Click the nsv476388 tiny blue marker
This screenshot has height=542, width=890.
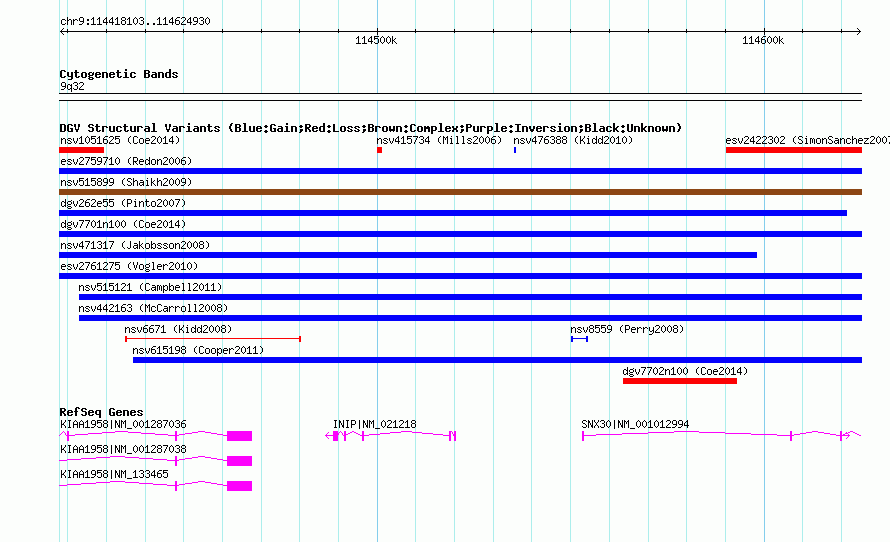pyautogui.click(x=515, y=150)
